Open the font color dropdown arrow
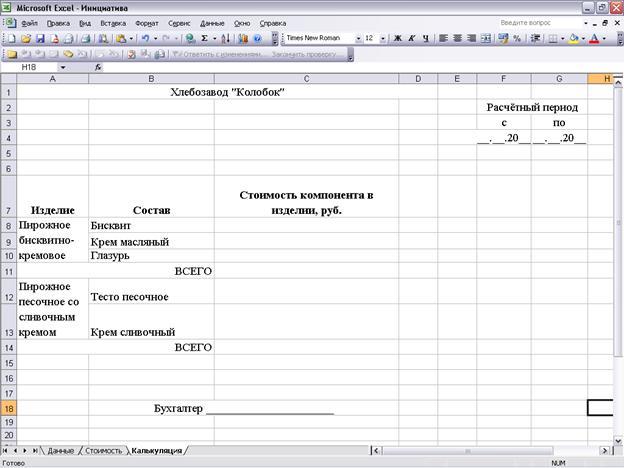Viewport: 624px width, 468px height. [603, 38]
